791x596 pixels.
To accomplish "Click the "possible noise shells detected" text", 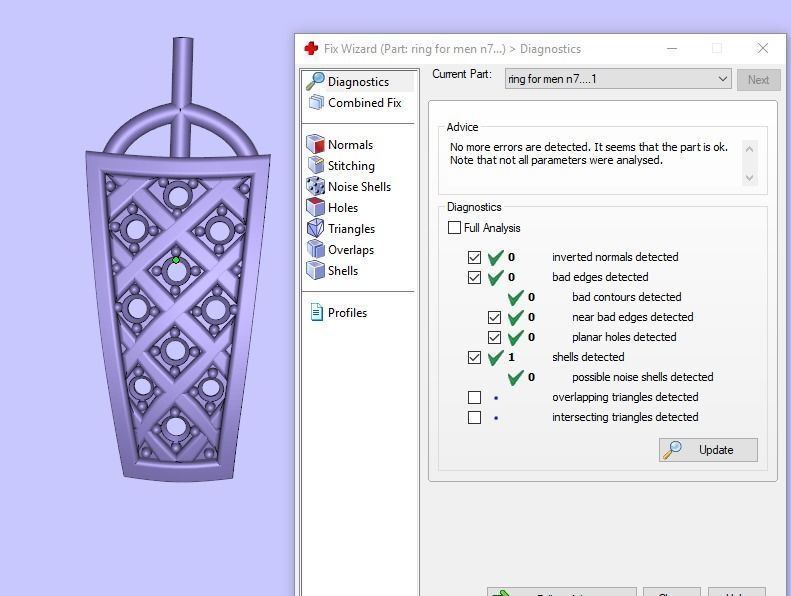I will click(x=643, y=377).
